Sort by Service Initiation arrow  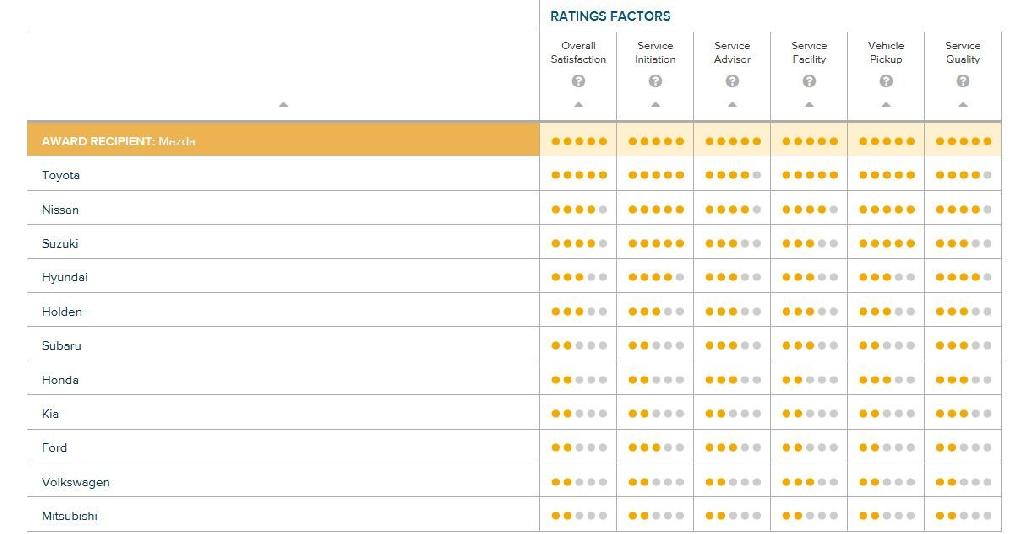(655, 104)
